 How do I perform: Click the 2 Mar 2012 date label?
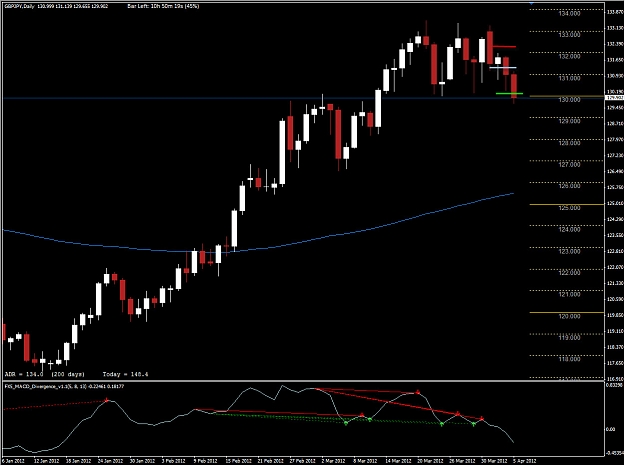(332, 461)
